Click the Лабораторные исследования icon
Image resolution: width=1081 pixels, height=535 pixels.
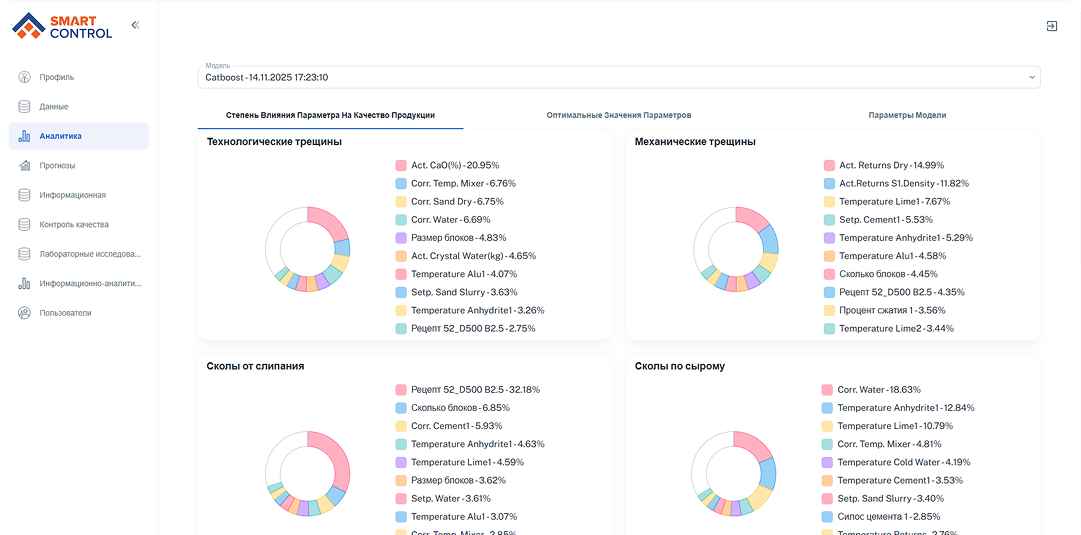pyautogui.click(x=24, y=254)
